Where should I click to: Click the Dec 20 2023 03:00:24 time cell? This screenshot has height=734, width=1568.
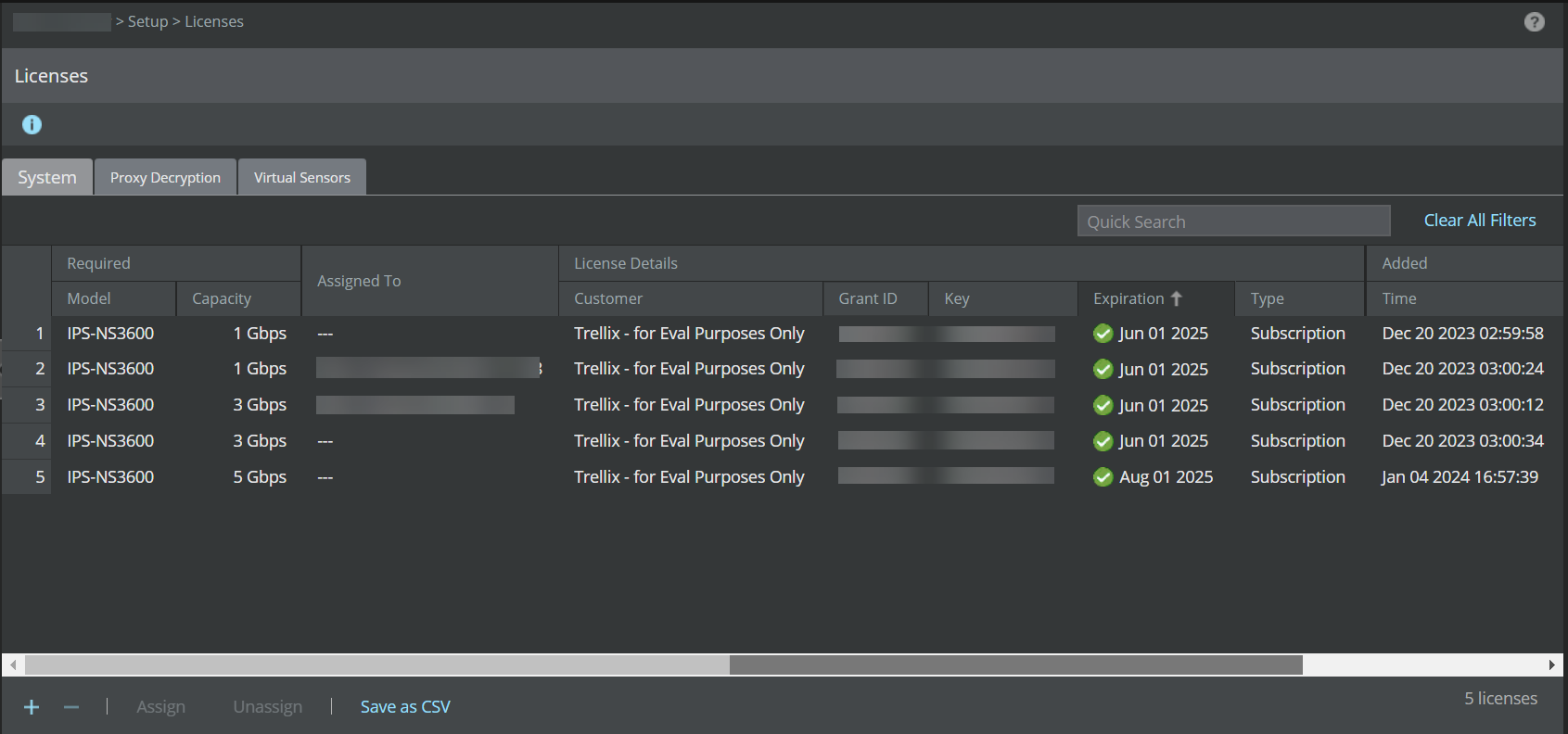pyautogui.click(x=1463, y=369)
